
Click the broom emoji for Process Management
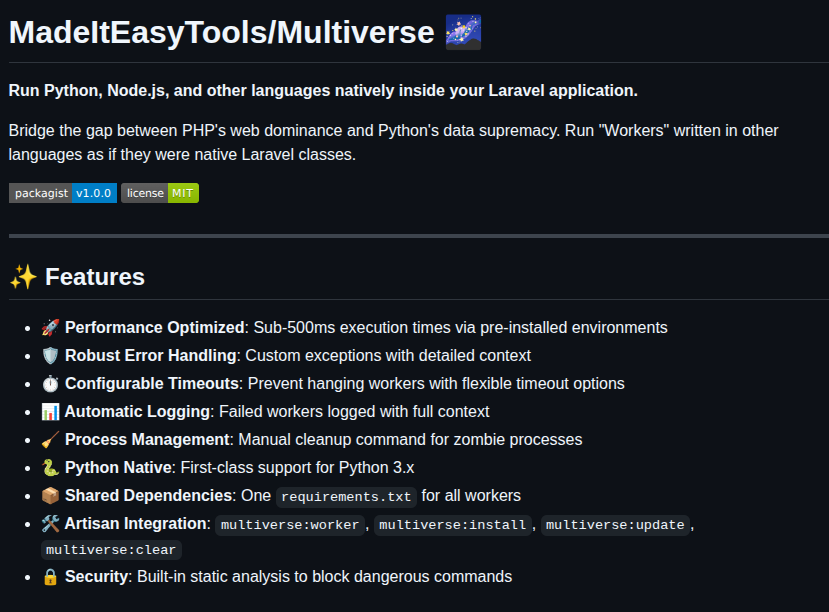point(50,440)
